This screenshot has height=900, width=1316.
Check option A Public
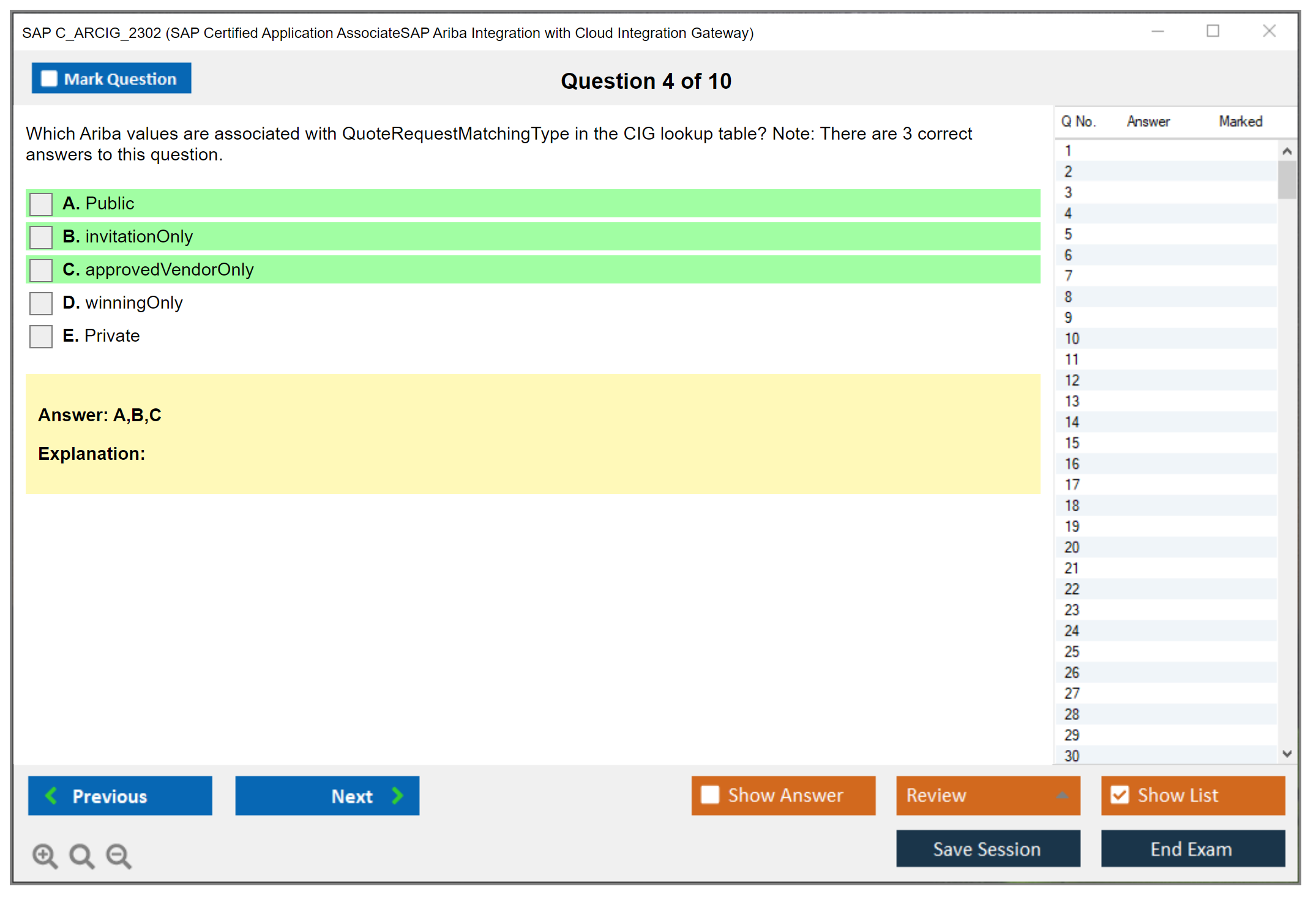[41, 204]
